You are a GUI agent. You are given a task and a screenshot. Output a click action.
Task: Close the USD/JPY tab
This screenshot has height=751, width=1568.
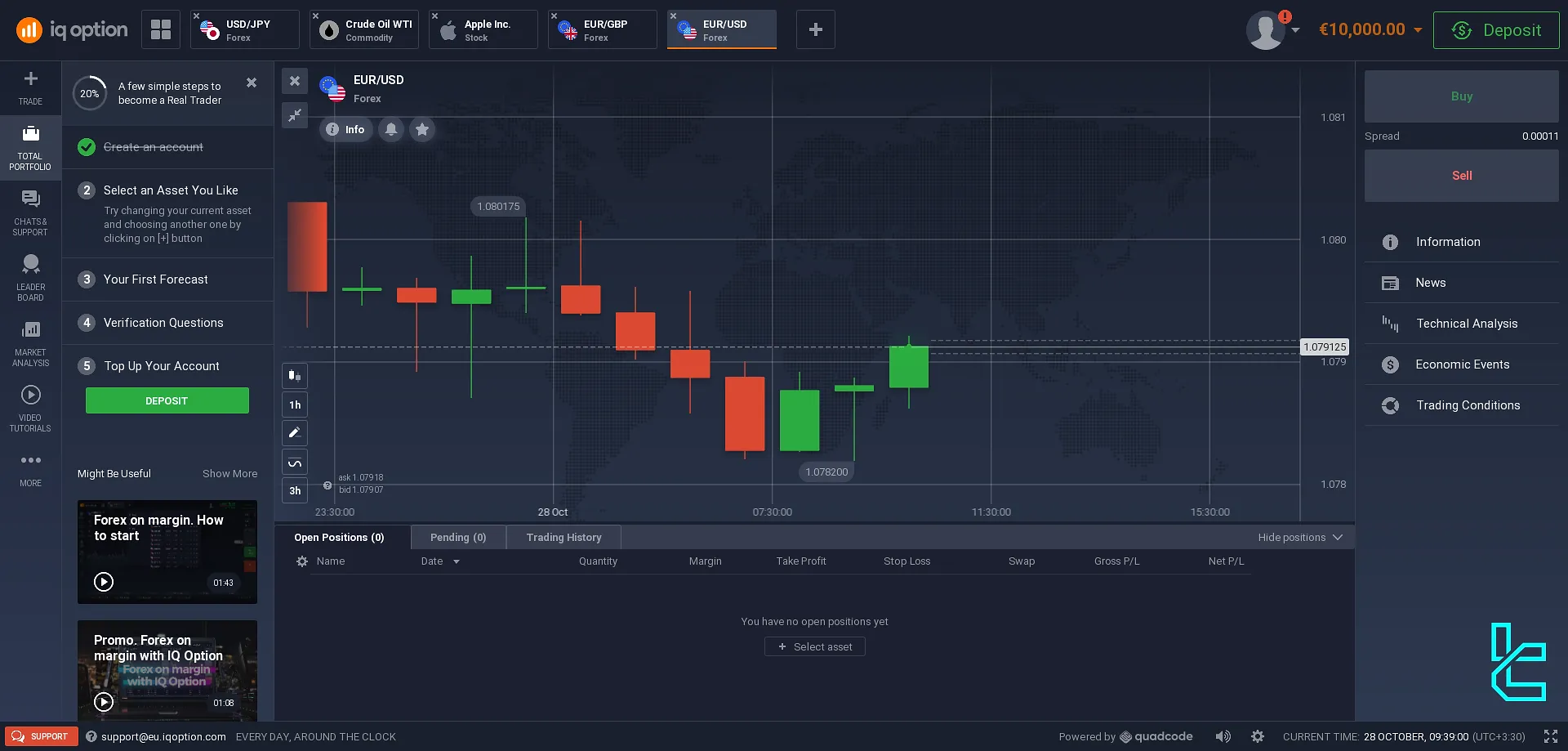(x=197, y=16)
